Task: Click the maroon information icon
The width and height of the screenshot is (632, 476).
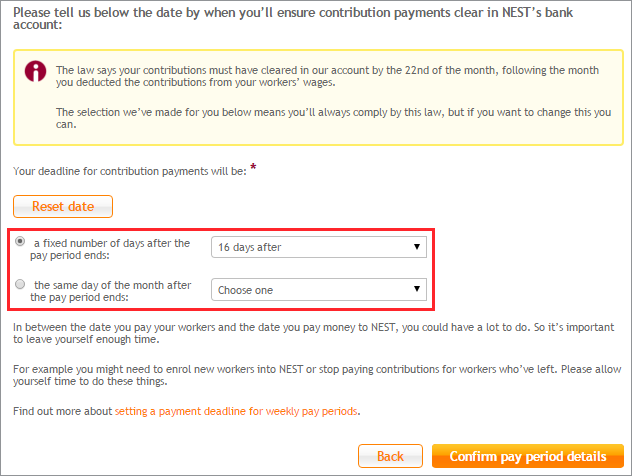Action: point(35,71)
